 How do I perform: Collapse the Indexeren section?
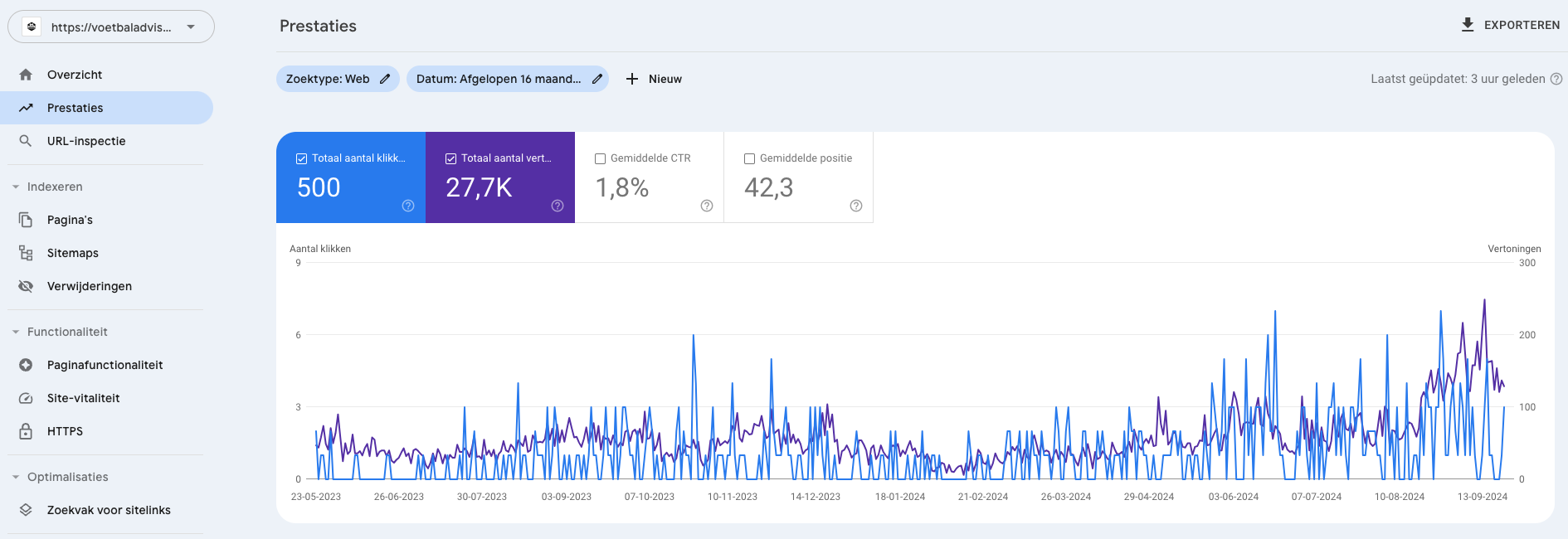(x=16, y=187)
